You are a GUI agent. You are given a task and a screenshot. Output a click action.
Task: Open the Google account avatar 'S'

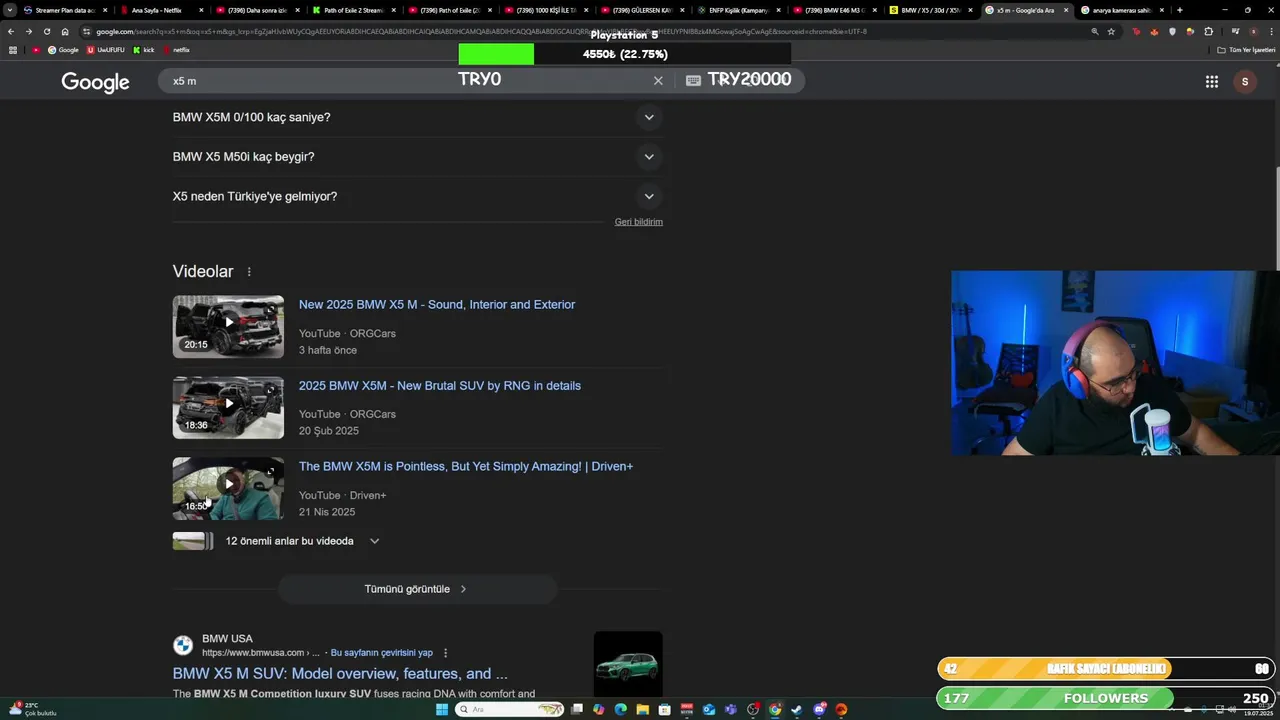click(x=1244, y=81)
